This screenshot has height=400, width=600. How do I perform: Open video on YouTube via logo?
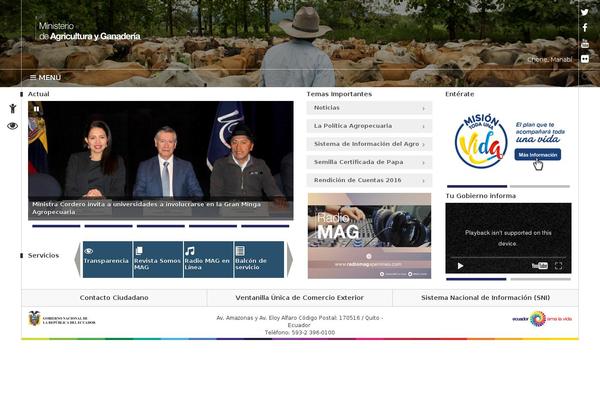click(x=540, y=266)
